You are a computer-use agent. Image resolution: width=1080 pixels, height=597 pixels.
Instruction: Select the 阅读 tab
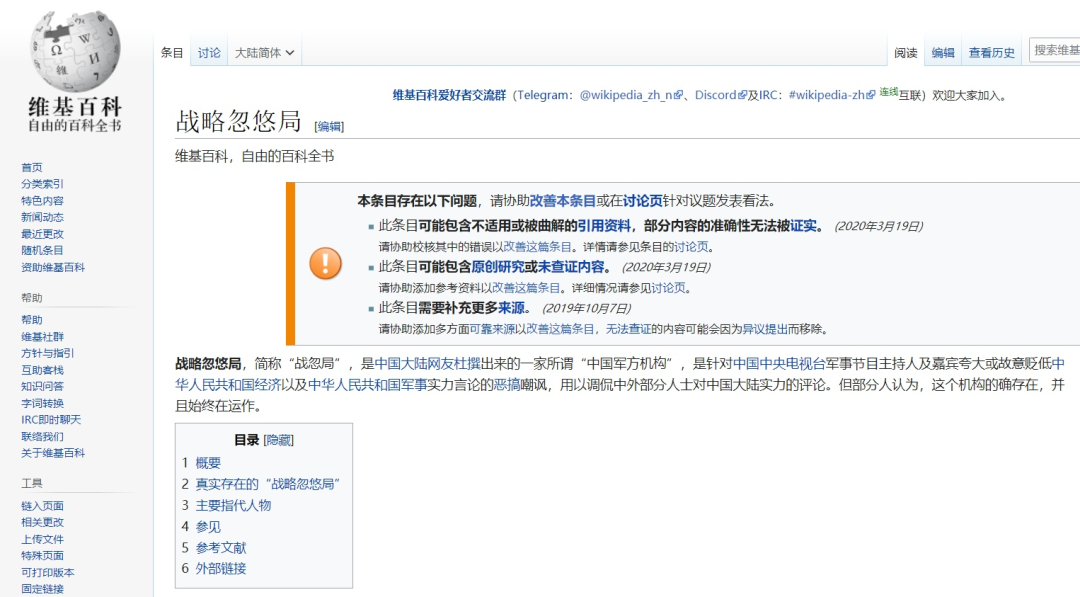(906, 53)
